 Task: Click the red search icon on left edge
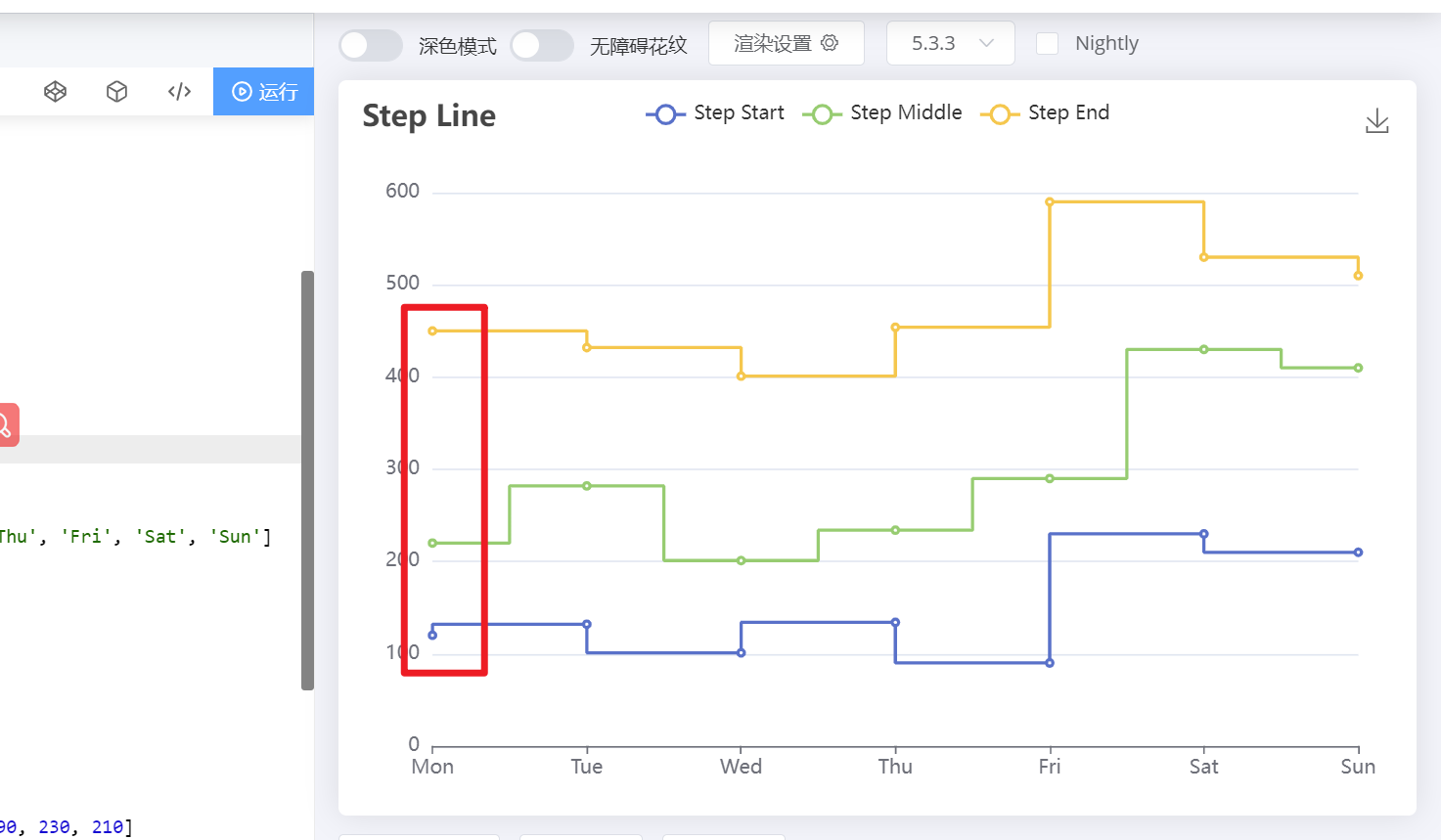(x=5, y=425)
